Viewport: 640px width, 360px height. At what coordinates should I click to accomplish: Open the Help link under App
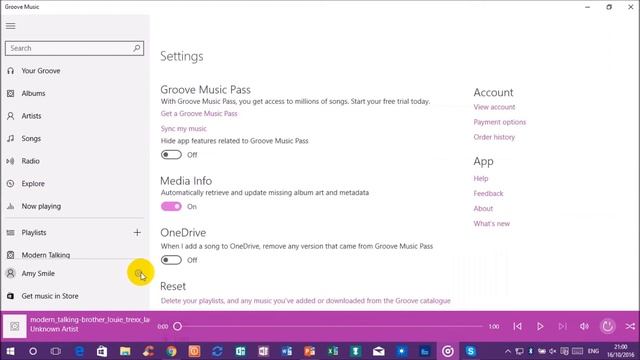coord(480,178)
